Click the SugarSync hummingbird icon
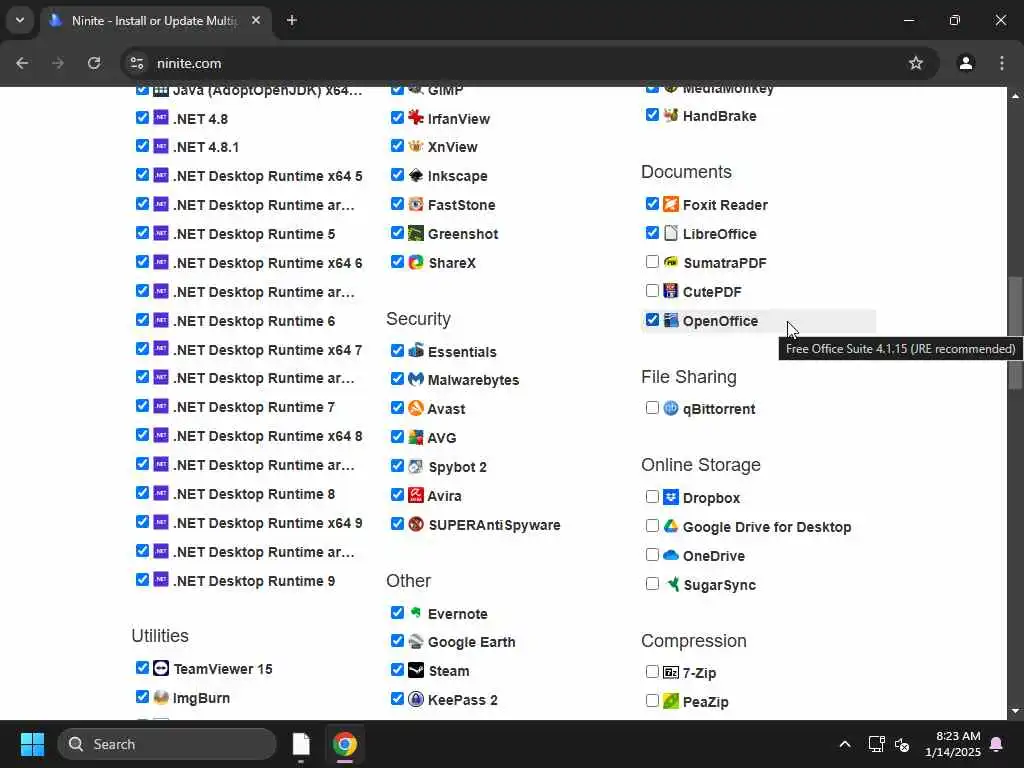Image resolution: width=1024 pixels, height=768 pixels. (671, 584)
